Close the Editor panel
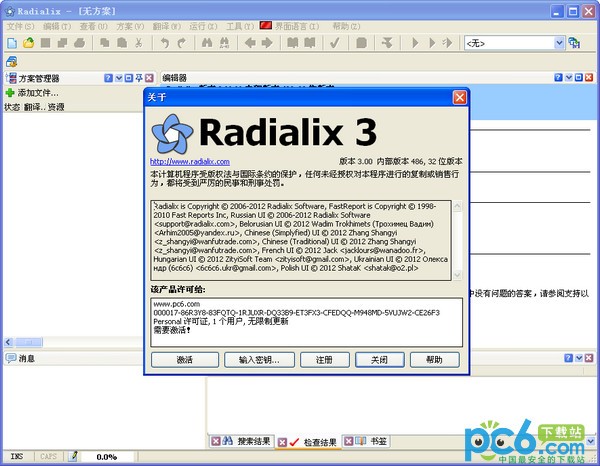Viewport: 600px width, 466px height. pos(589,78)
